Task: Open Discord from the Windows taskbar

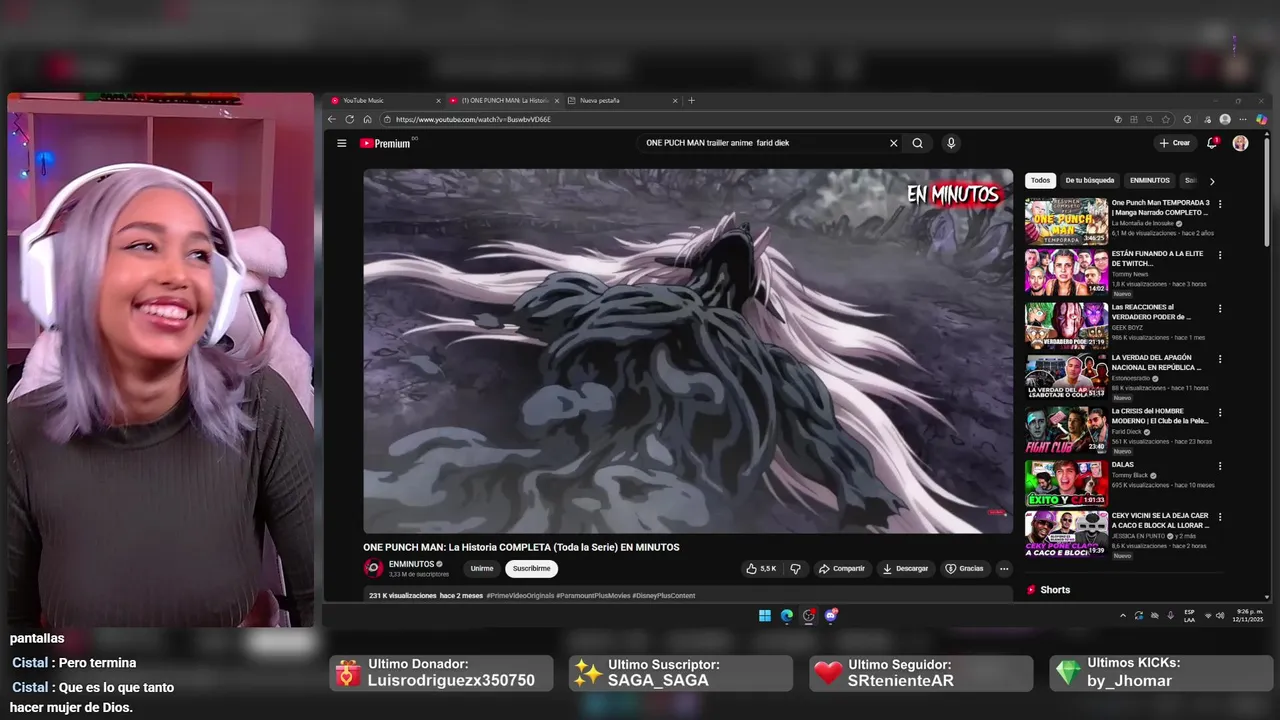Action: point(831,615)
